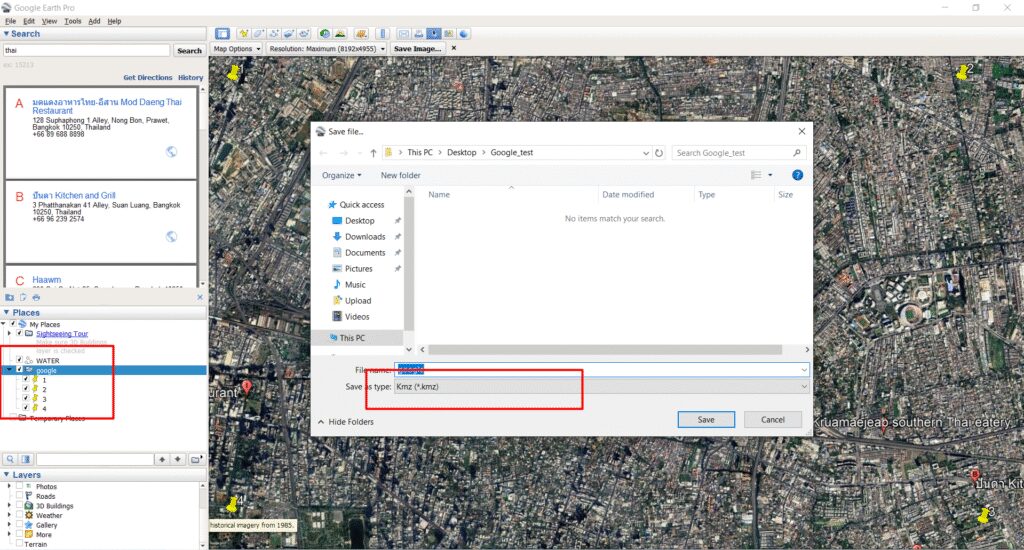The width and height of the screenshot is (1024, 550).
Task: Click the refresh icon in Save dialog address bar
Action: point(659,153)
